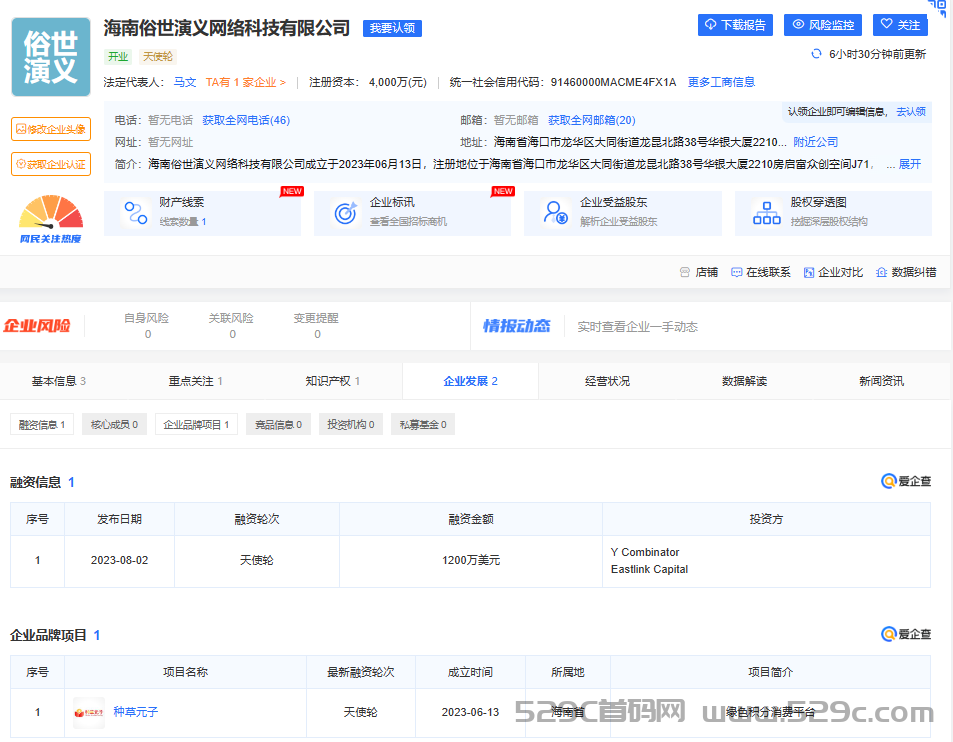Open the 数据解读 tab

point(745,381)
